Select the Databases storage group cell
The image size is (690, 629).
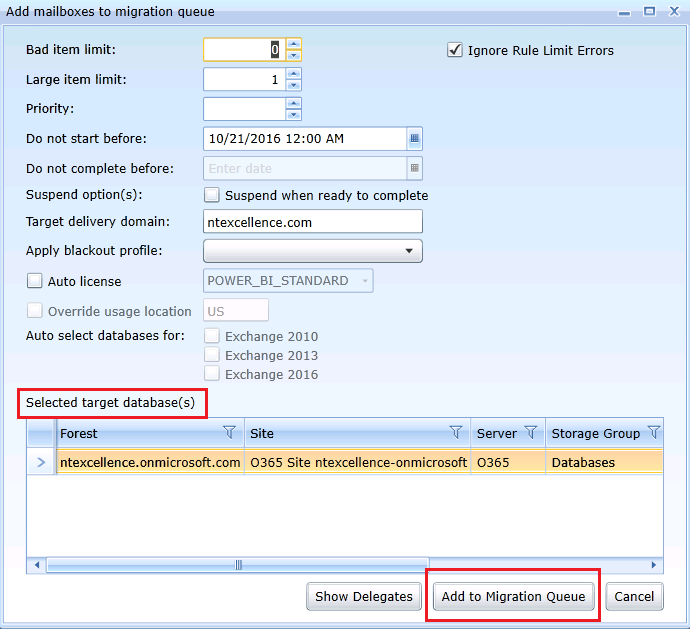[605, 462]
